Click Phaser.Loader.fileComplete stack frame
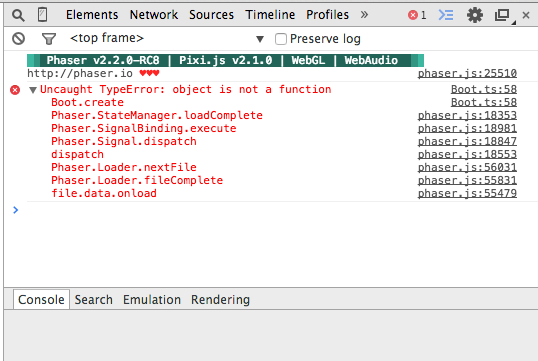The width and height of the screenshot is (538, 361). [x=137, y=180]
